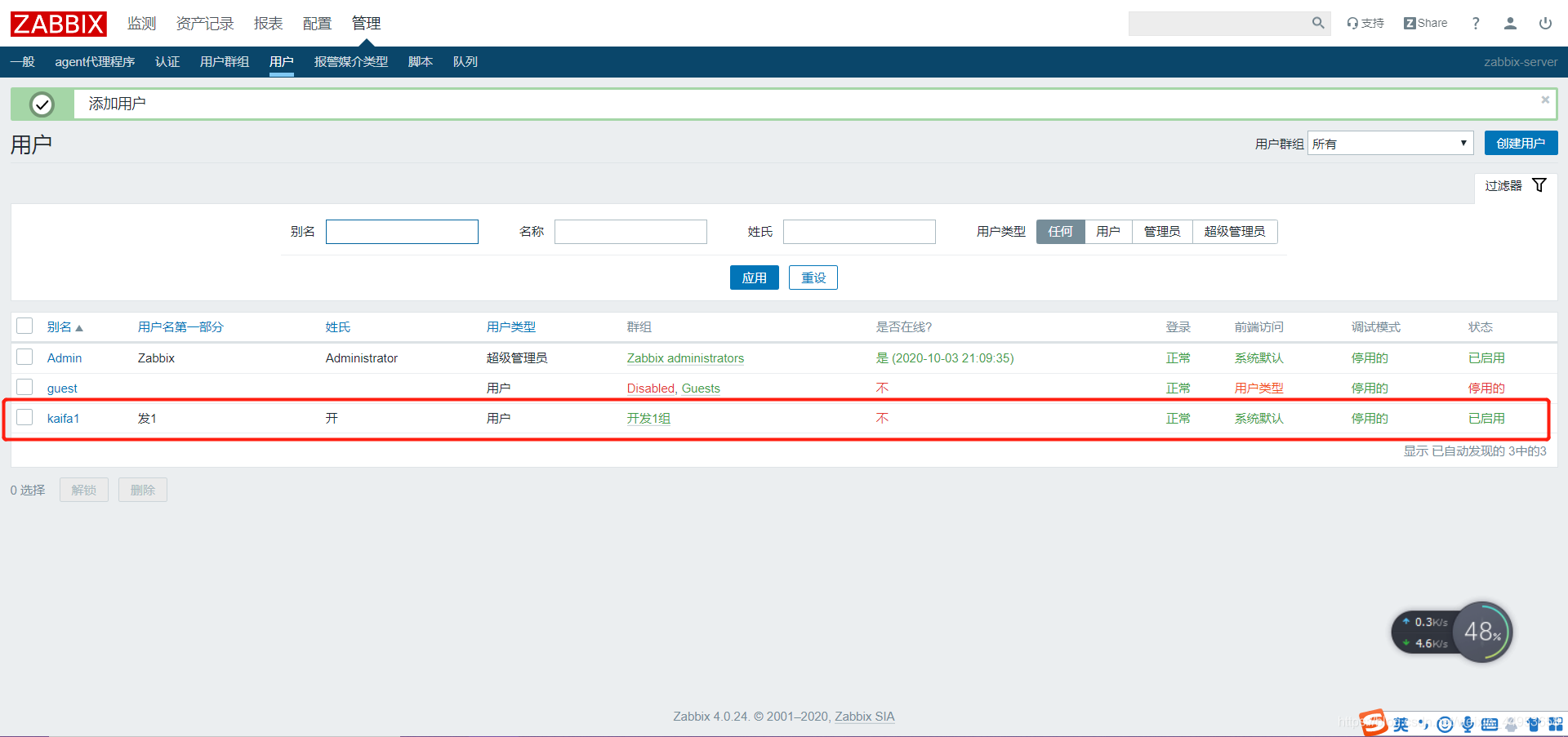Open help via question mark icon
The height and width of the screenshot is (737, 1568).
click(x=1476, y=23)
